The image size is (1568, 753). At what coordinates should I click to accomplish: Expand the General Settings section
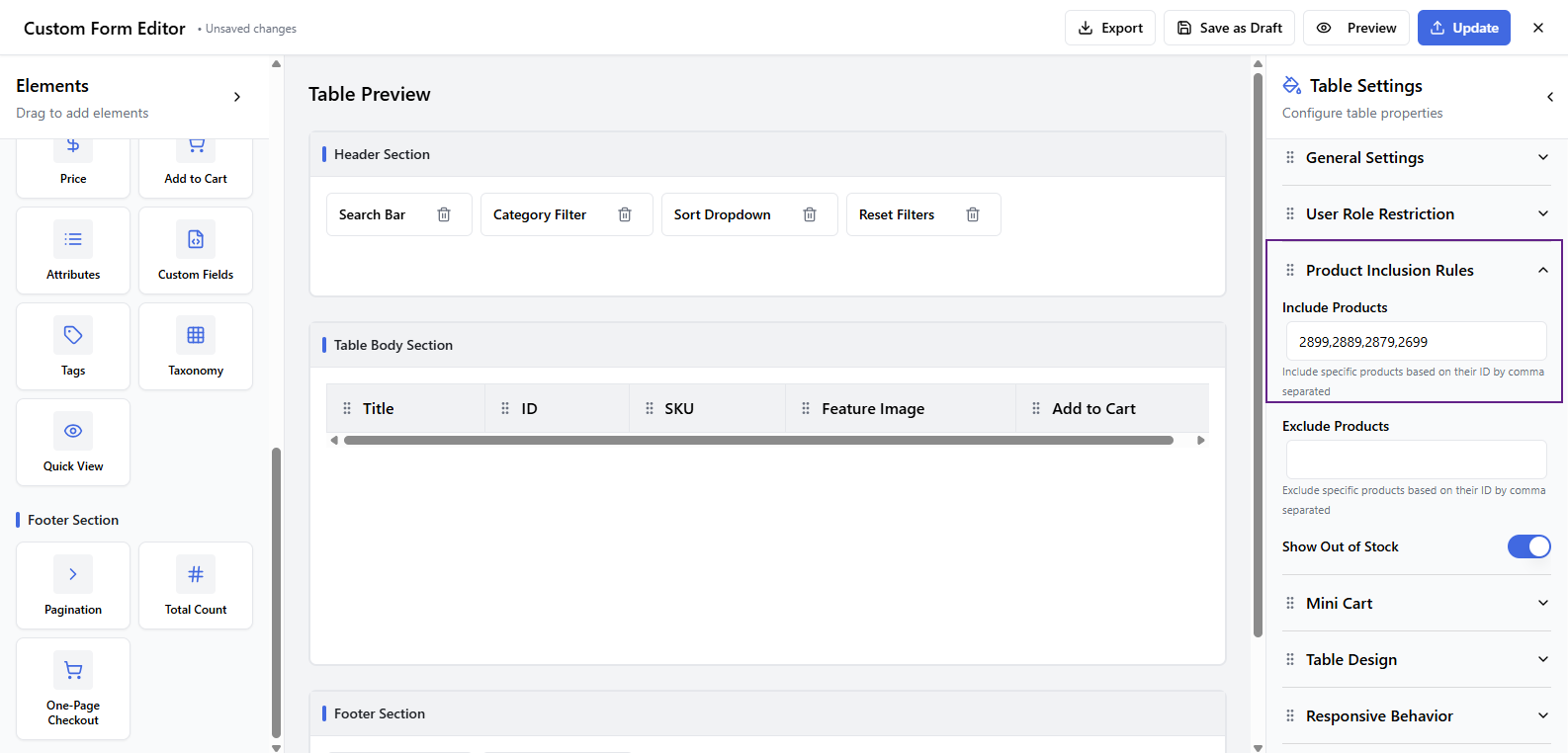(1416, 158)
